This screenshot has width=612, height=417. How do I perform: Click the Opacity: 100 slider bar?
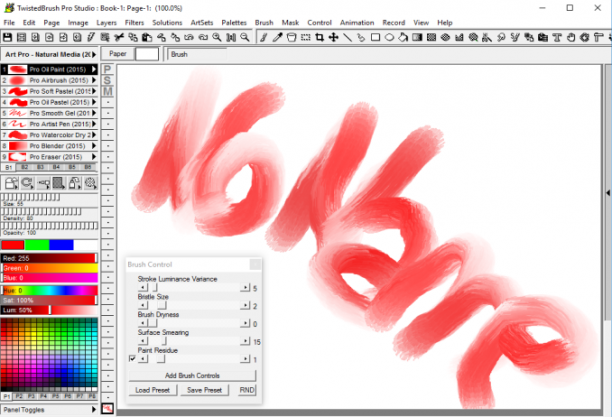point(49,226)
